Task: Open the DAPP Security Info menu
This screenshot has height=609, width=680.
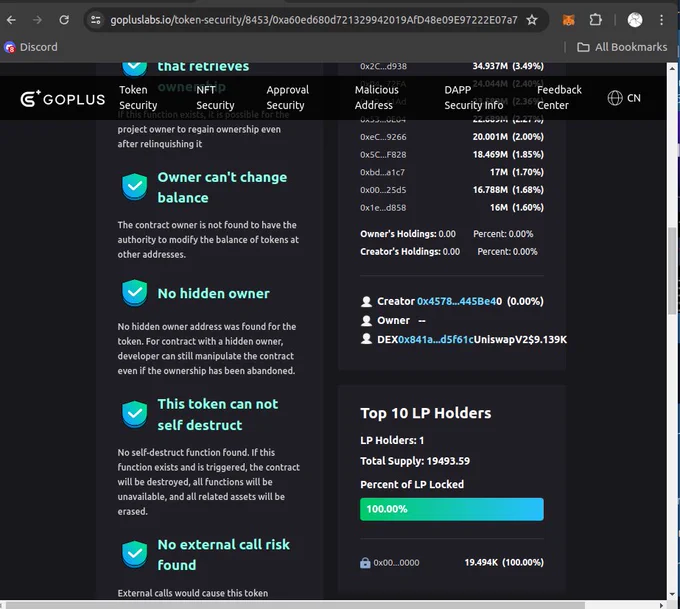Action: [x=474, y=98]
